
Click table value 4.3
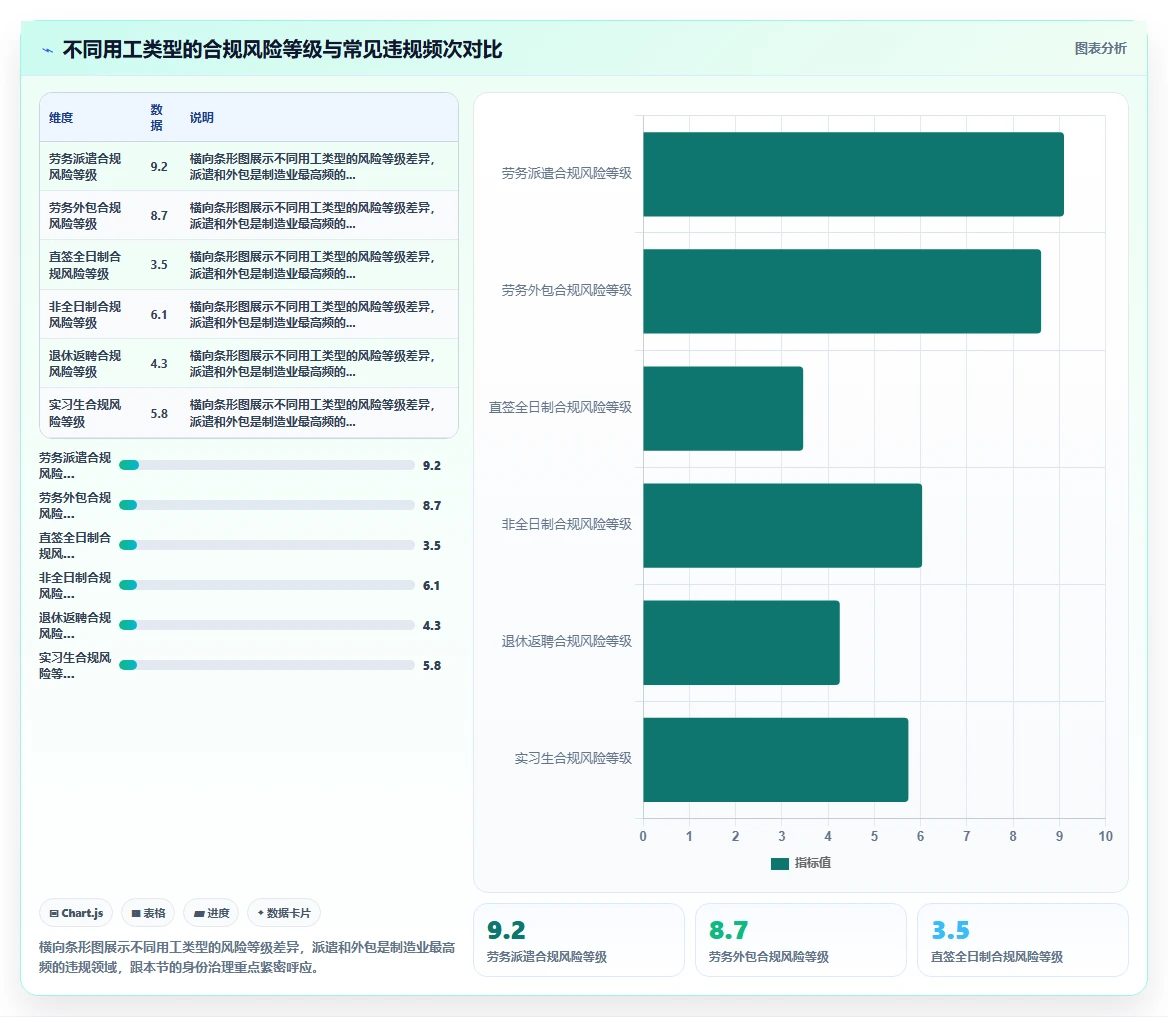pos(159,364)
